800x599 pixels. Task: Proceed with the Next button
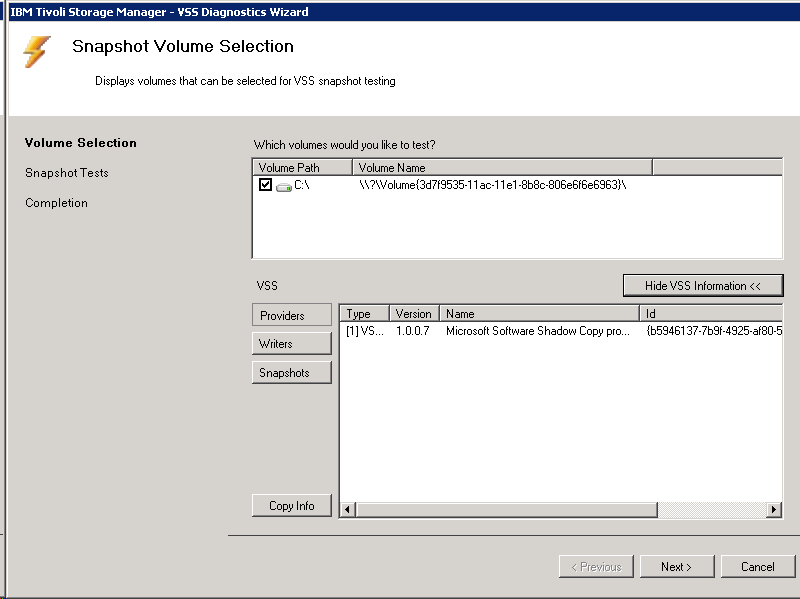point(675,567)
